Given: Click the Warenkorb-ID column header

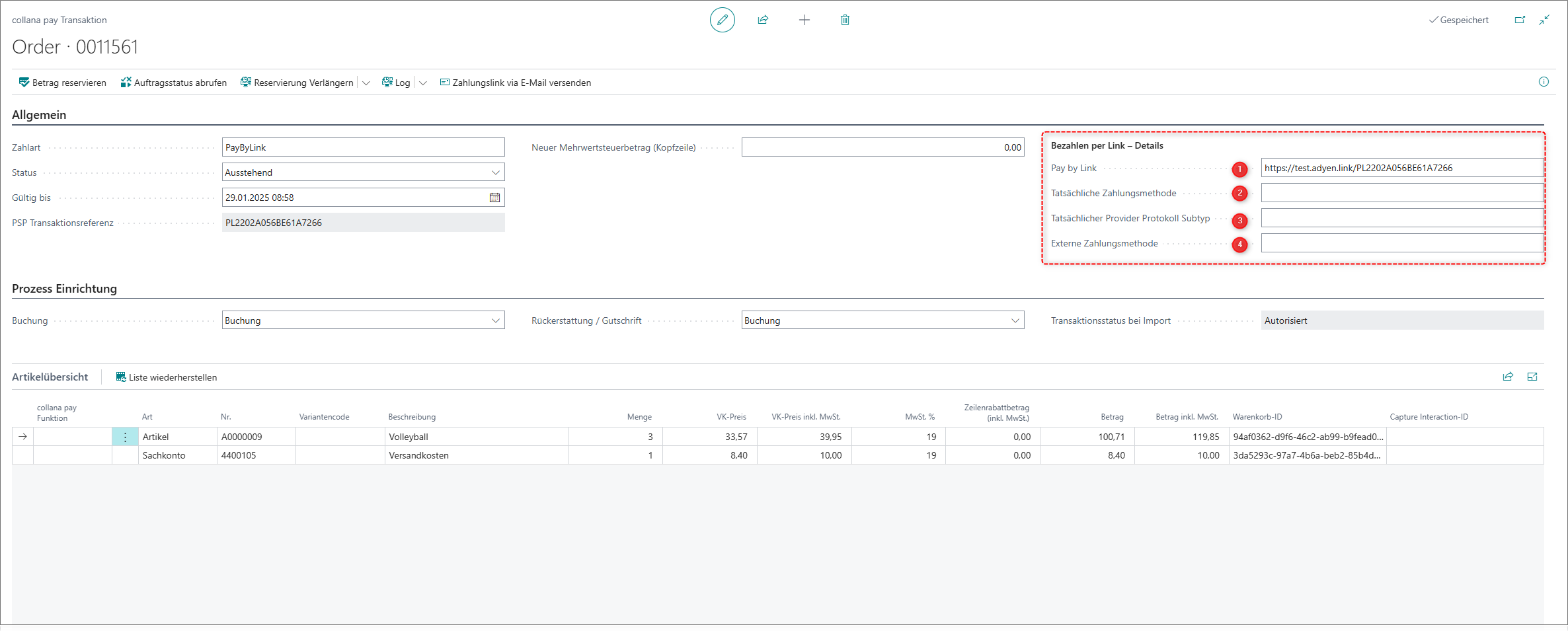Looking at the screenshot, I should click(1257, 417).
